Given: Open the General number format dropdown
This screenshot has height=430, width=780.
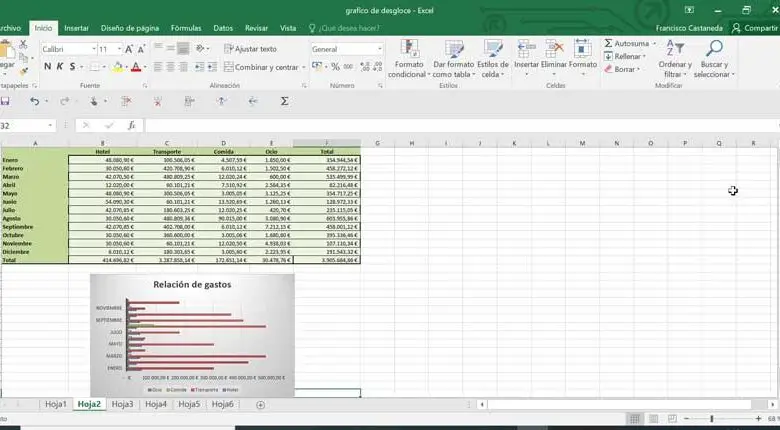Looking at the screenshot, I should 380,49.
